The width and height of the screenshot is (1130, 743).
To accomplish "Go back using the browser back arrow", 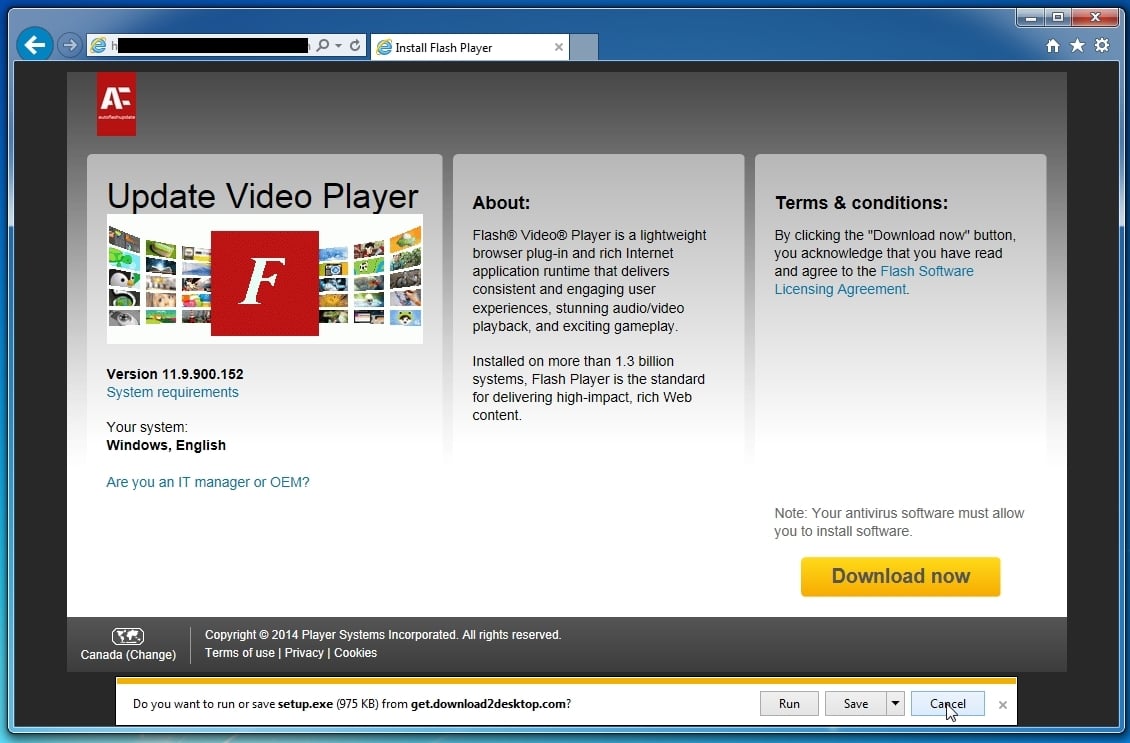I will (x=35, y=45).
